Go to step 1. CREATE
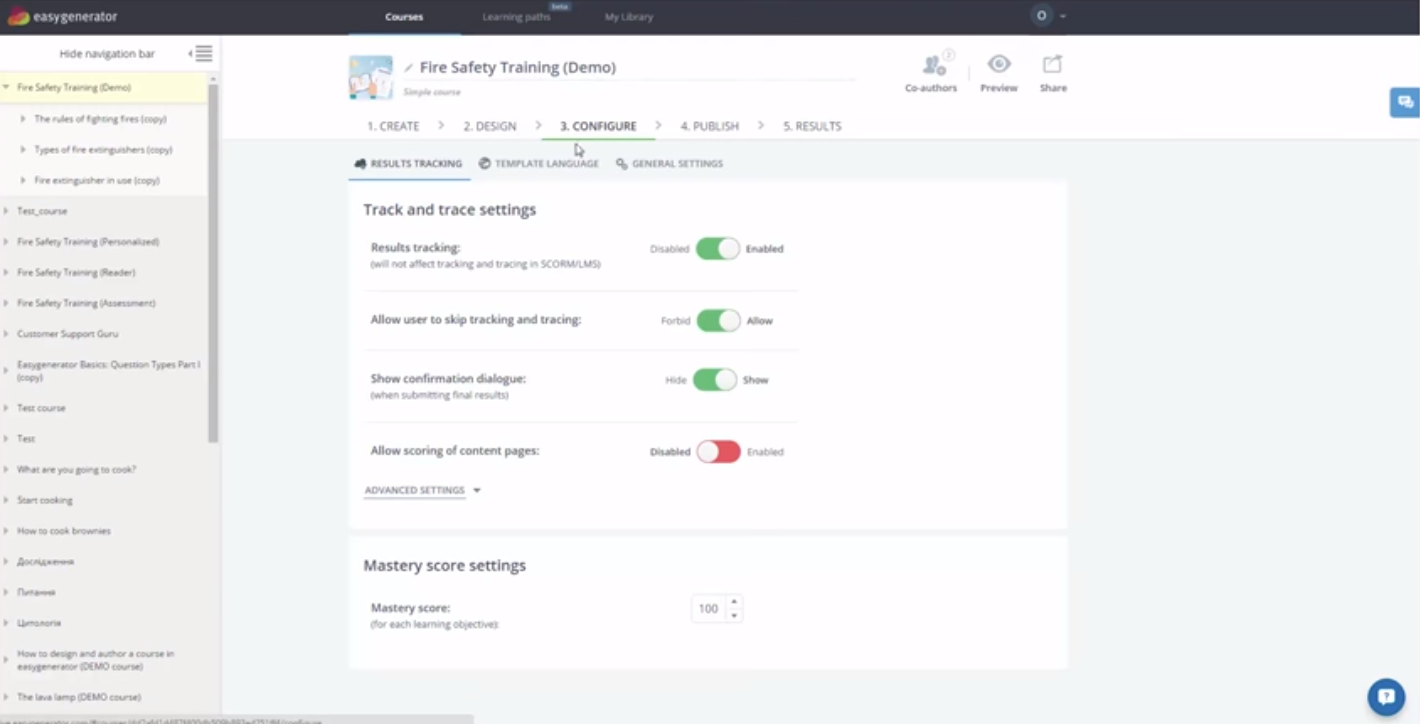The height and width of the screenshot is (724, 1420). pyautogui.click(x=393, y=126)
